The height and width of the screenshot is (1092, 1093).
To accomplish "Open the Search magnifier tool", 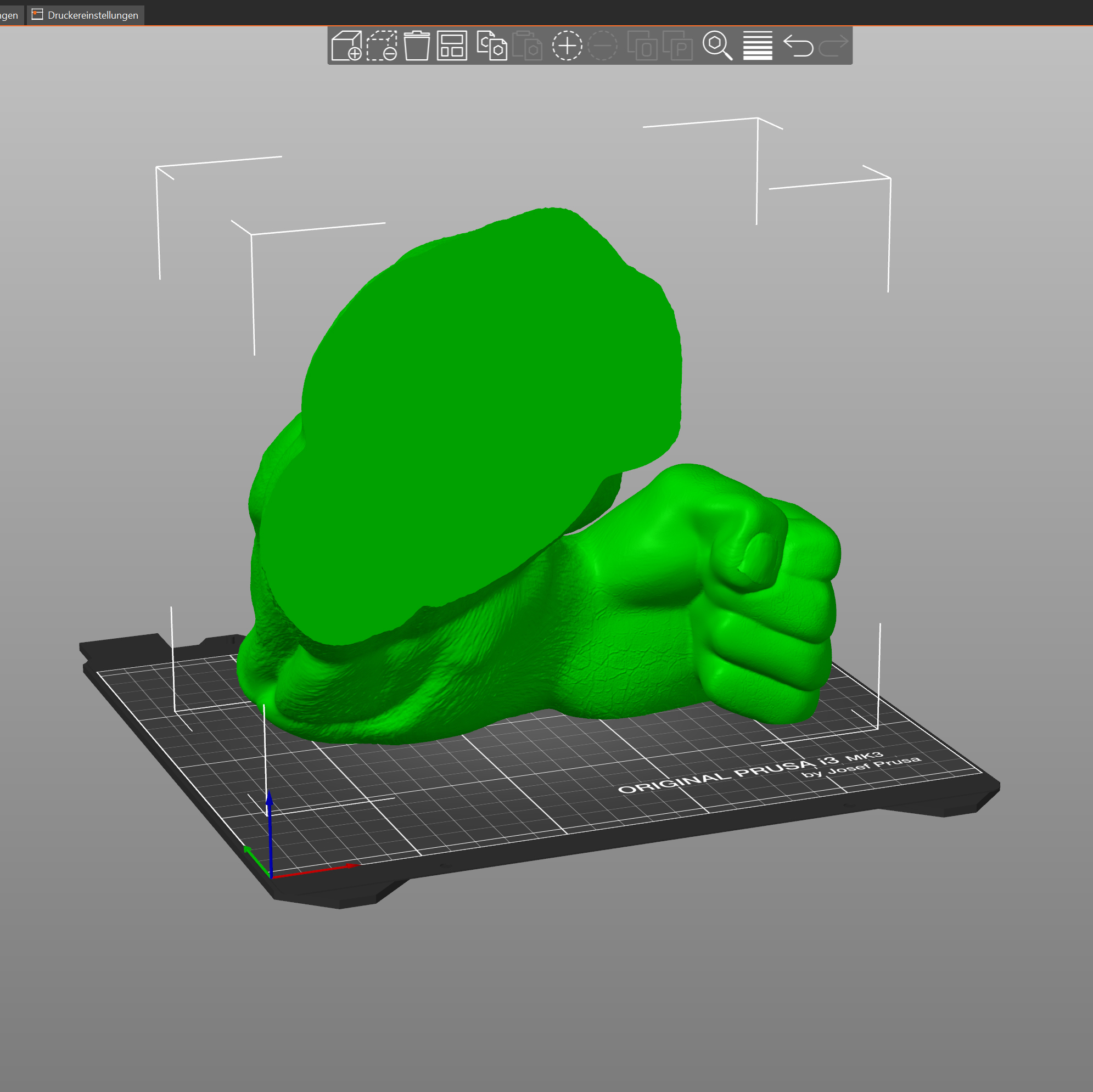I will pos(717,45).
